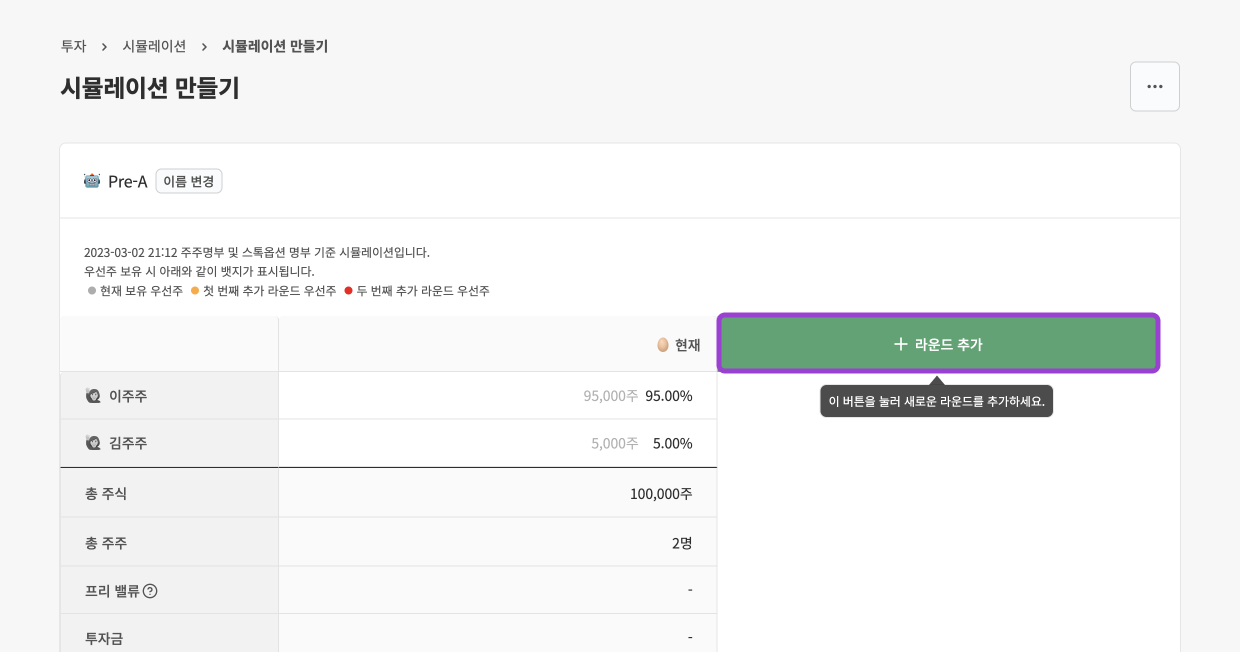
Task: Click the shareholder icon next to 이주주
Action: coord(93,395)
